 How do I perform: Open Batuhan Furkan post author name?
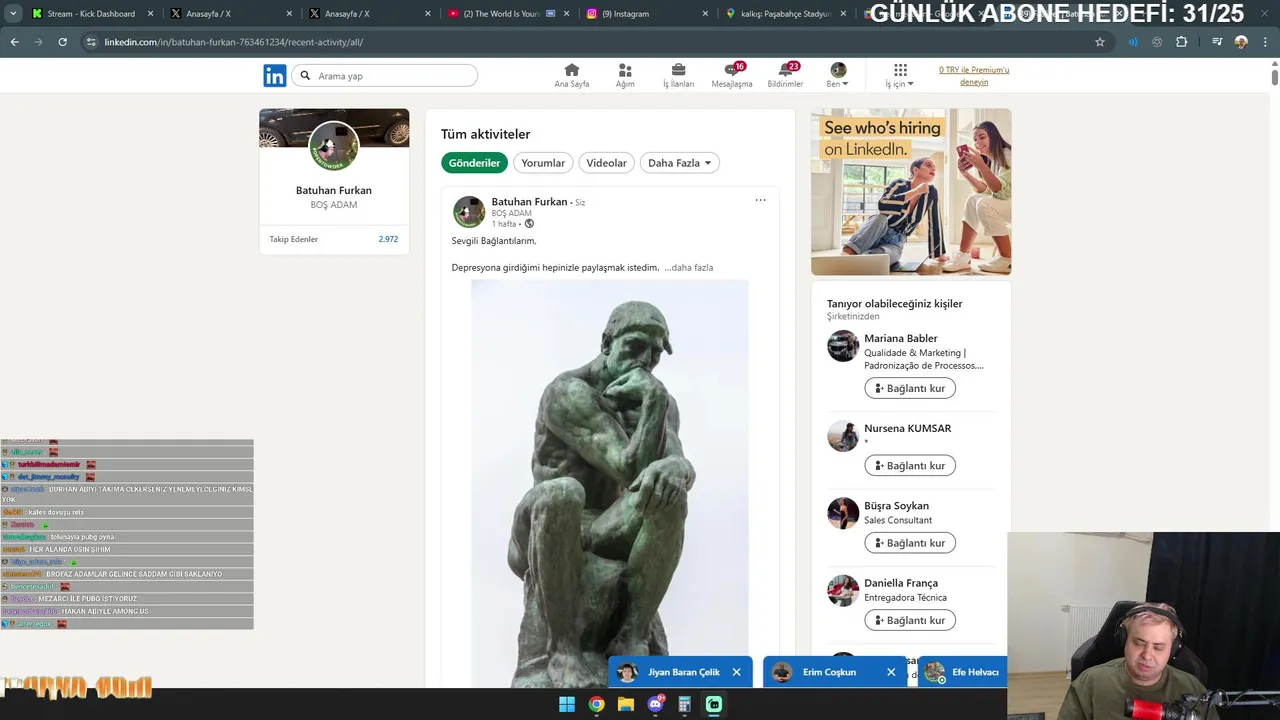click(529, 202)
